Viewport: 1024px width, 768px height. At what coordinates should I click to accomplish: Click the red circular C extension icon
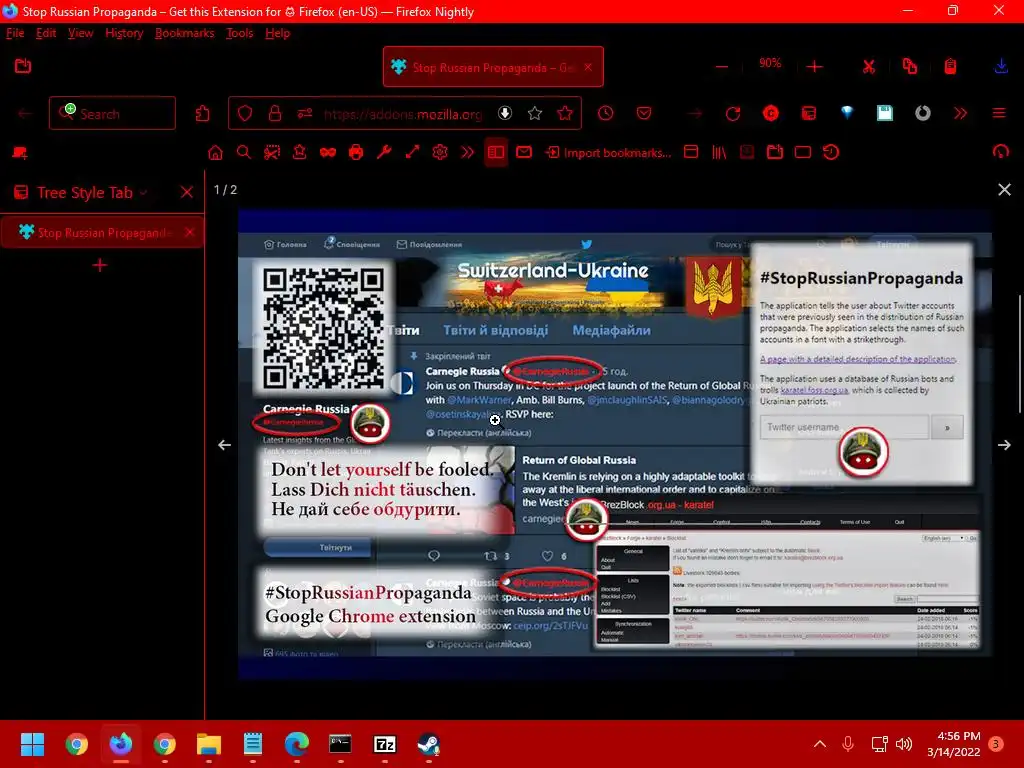click(x=771, y=114)
